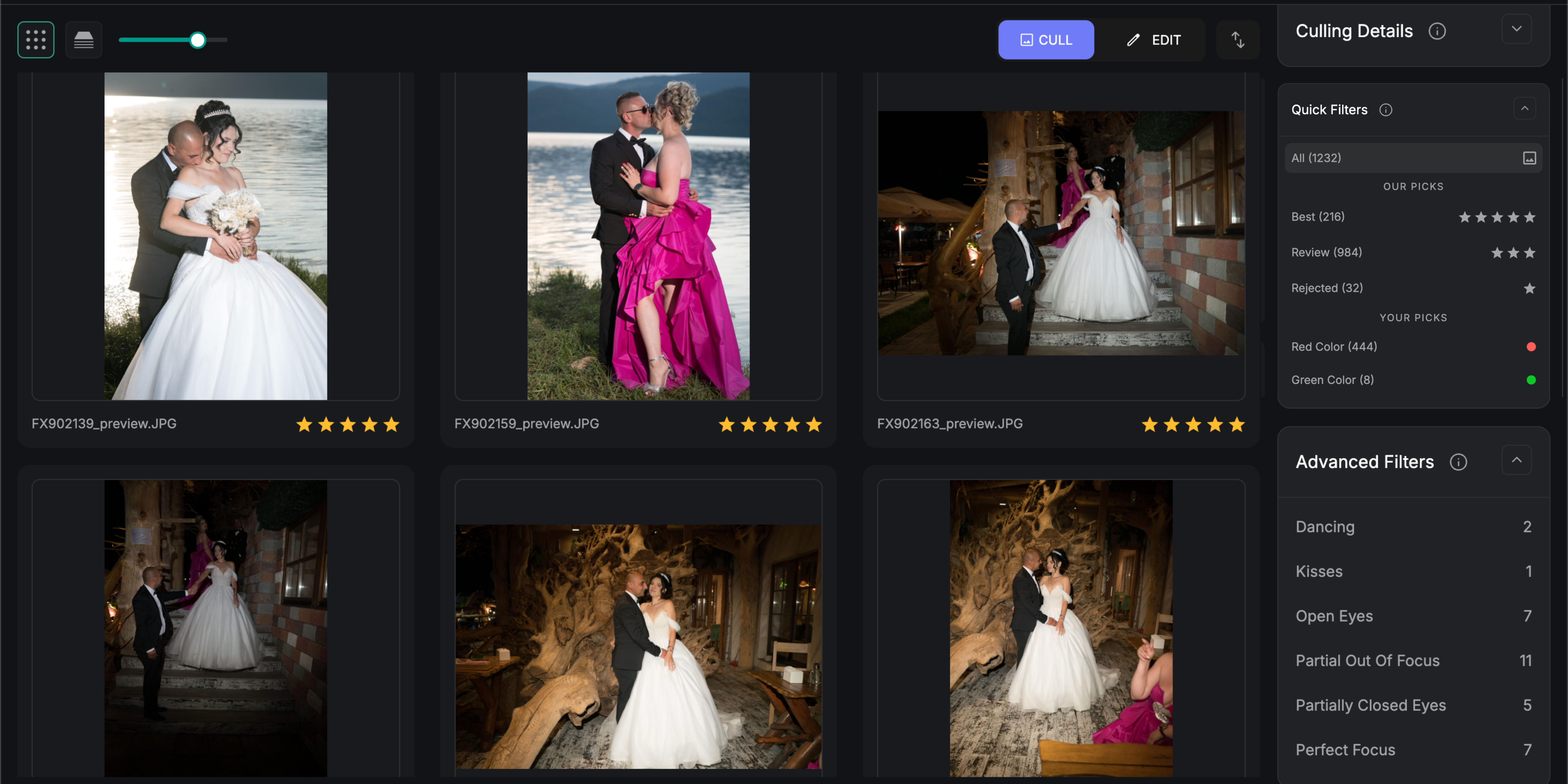Image resolution: width=1568 pixels, height=784 pixels.
Task: Click the three-star rating beside Review
Action: pyautogui.click(x=1513, y=253)
